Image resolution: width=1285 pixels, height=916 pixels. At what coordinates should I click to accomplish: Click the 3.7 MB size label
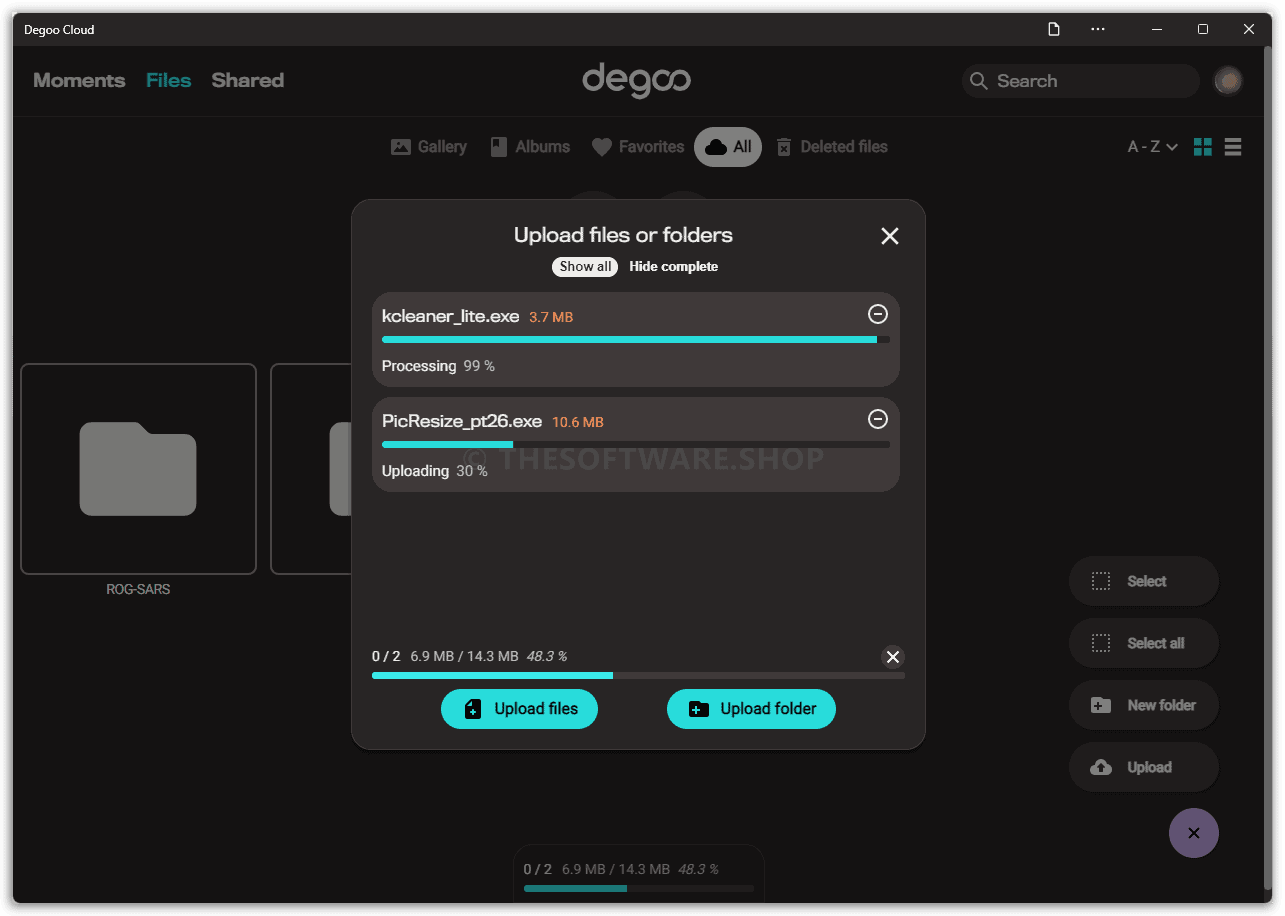coord(551,317)
